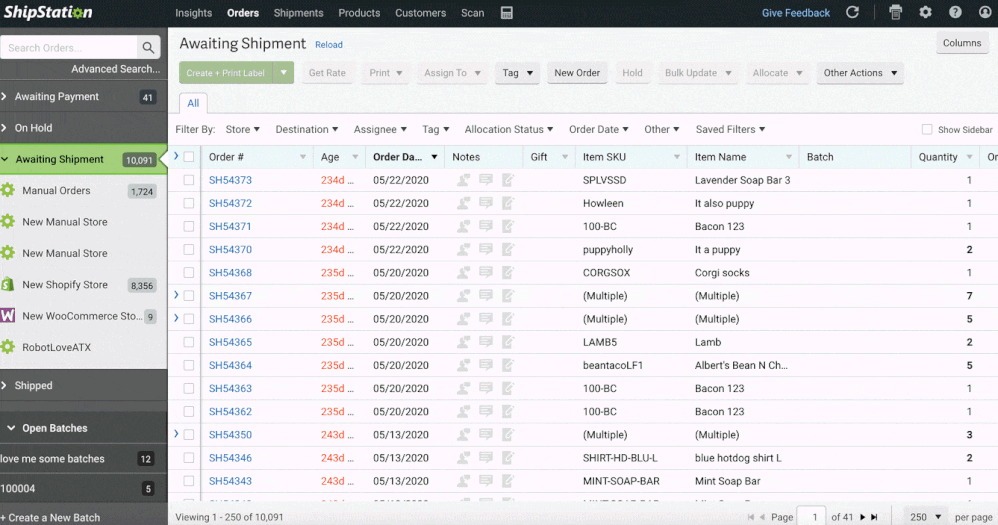Click the help question mark icon
The image size is (998, 525).
pyautogui.click(x=955, y=13)
